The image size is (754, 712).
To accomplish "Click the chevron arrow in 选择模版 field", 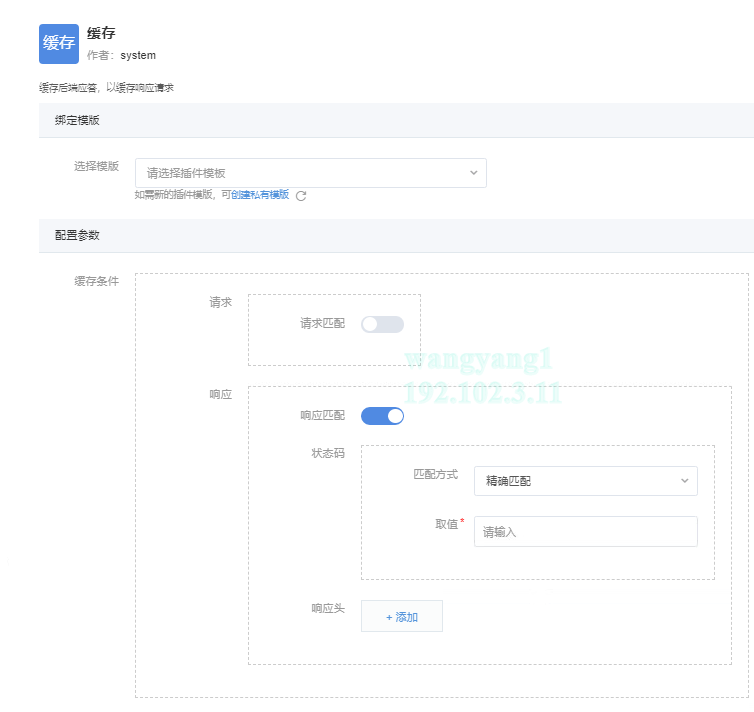I will 474,173.
